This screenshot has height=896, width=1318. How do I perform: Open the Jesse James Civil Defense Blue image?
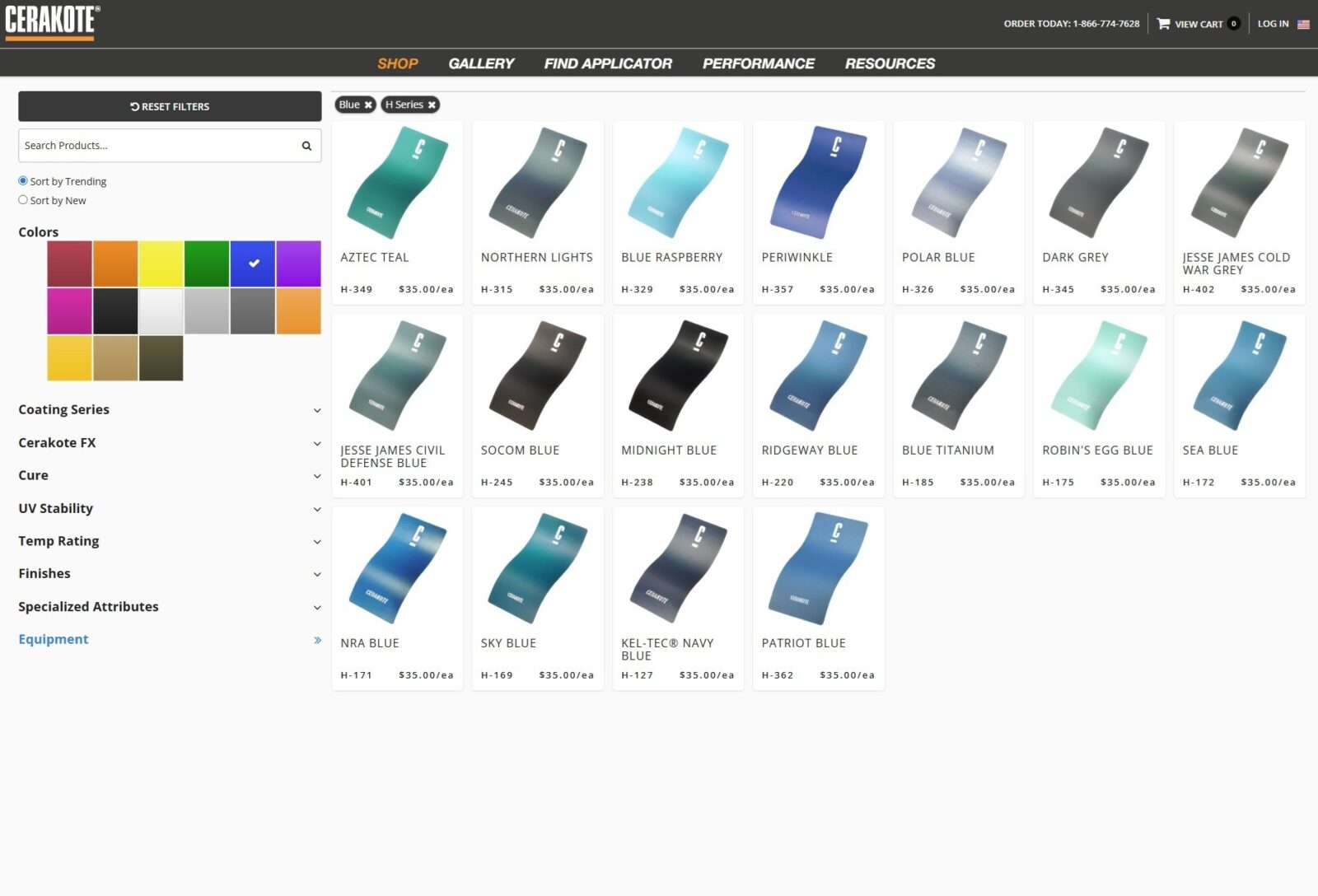point(398,376)
